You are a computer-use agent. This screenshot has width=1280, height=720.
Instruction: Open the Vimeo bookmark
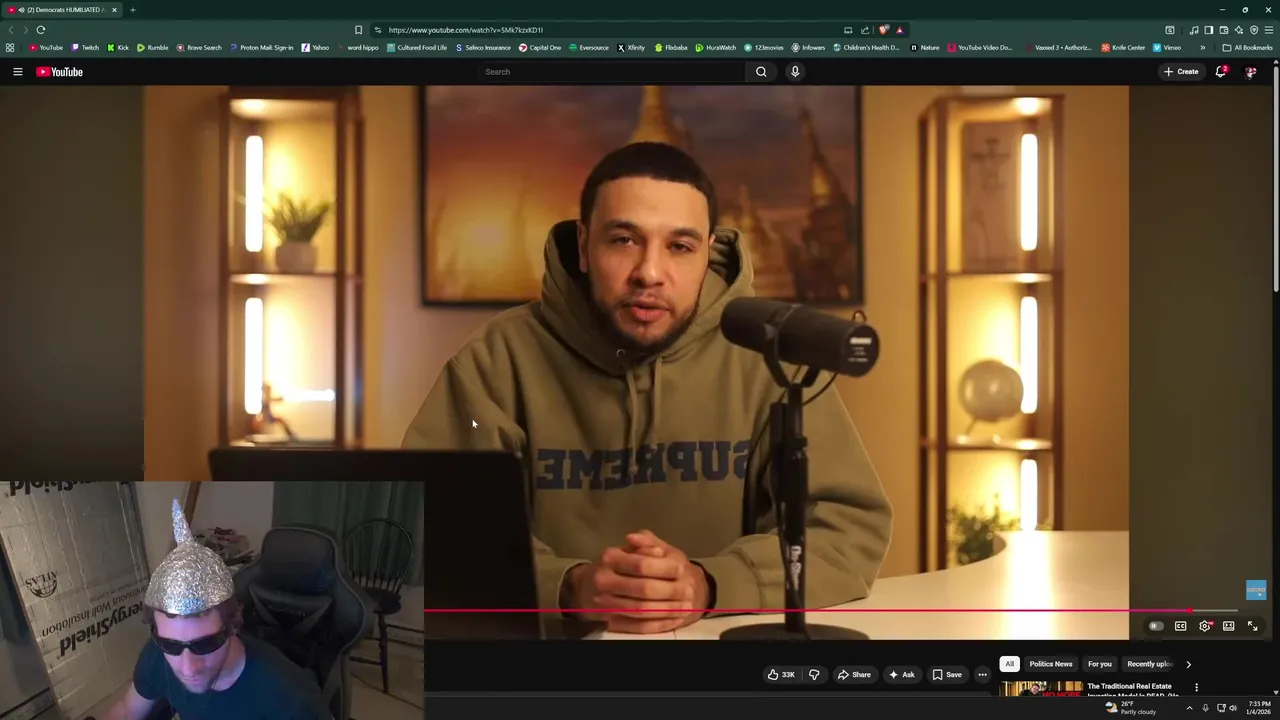pos(1167,47)
